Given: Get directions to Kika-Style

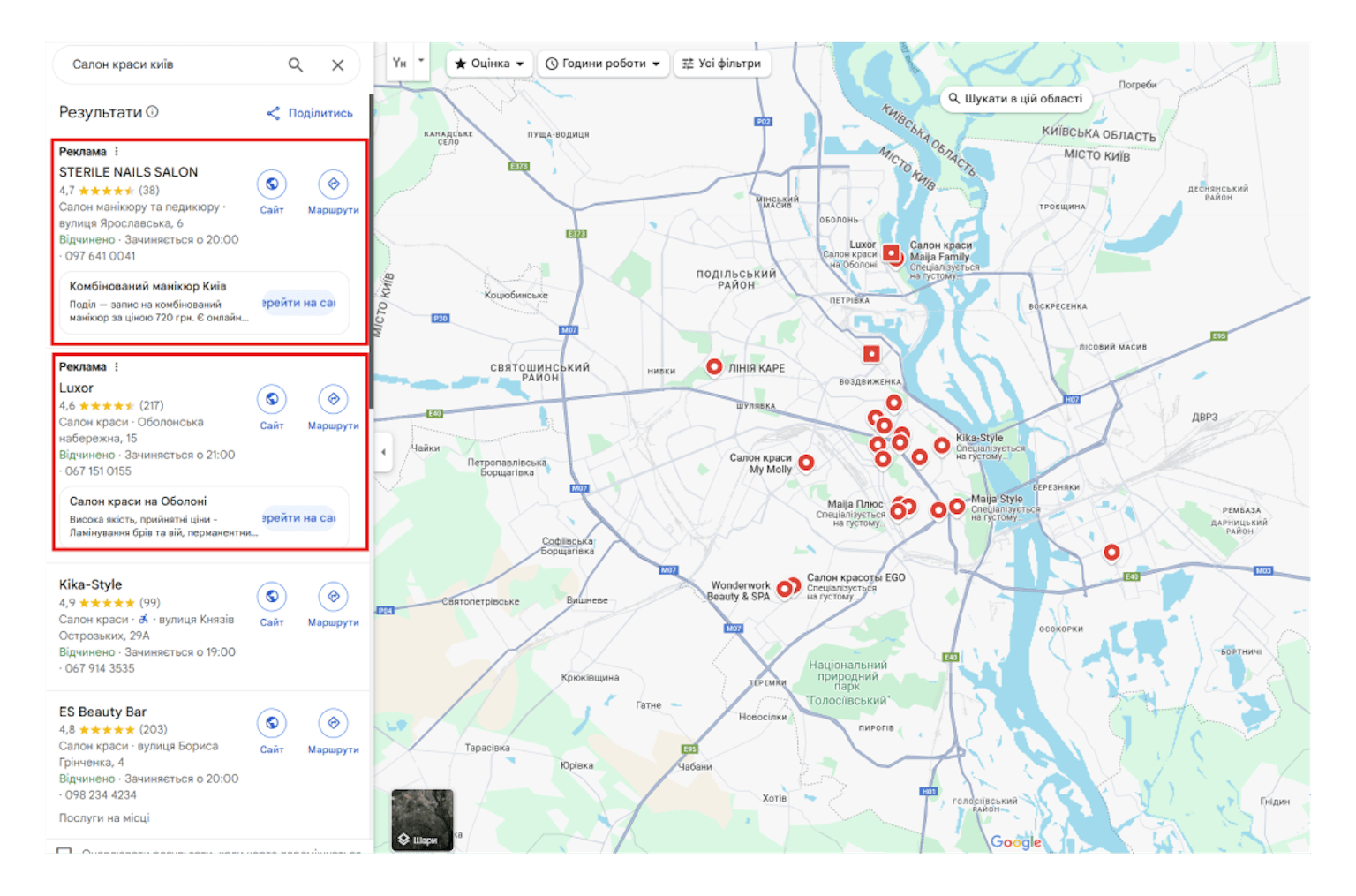Looking at the screenshot, I should (x=333, y=597).
